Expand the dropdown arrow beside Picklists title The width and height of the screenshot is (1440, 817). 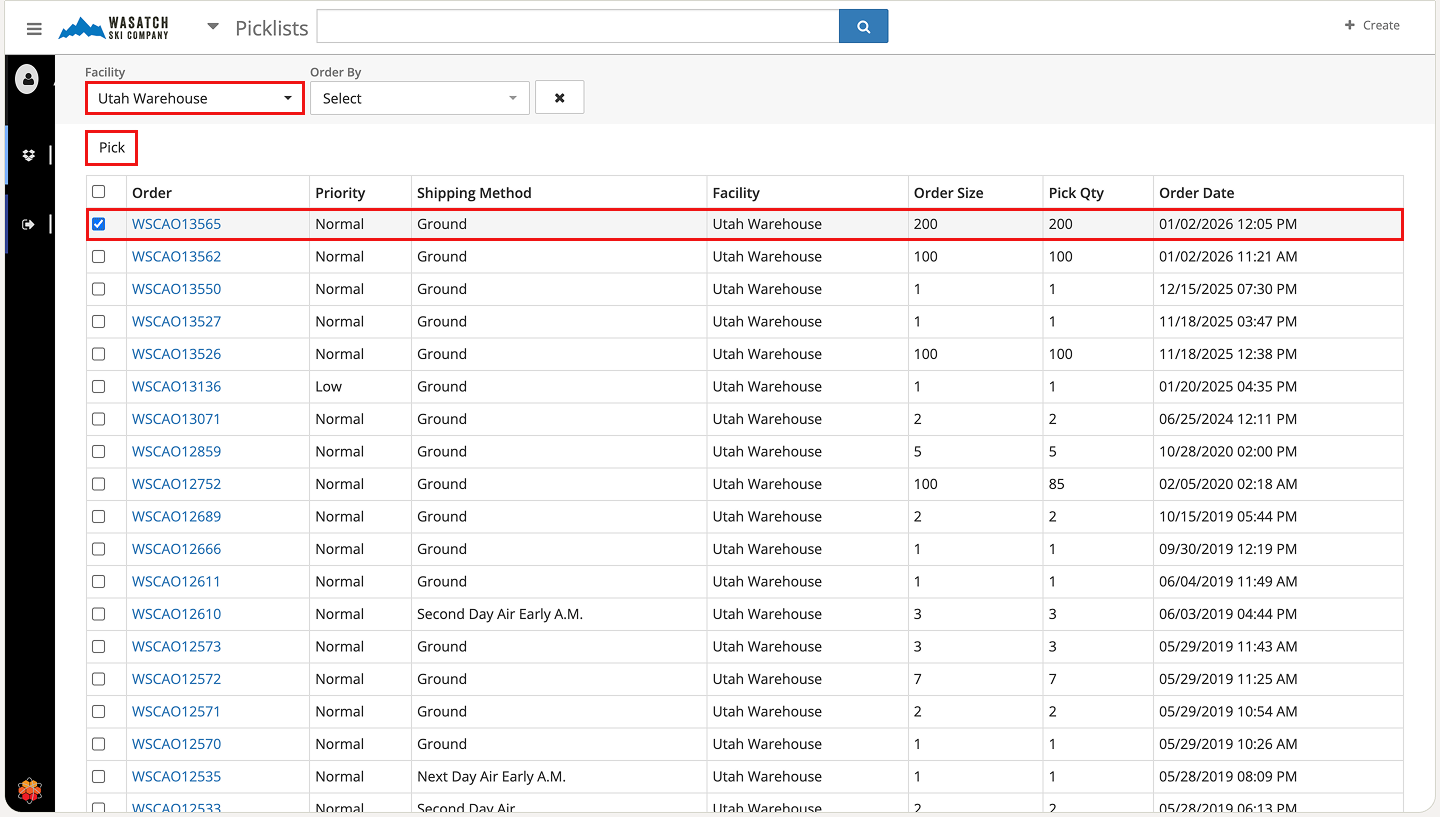tap(212, 27)
